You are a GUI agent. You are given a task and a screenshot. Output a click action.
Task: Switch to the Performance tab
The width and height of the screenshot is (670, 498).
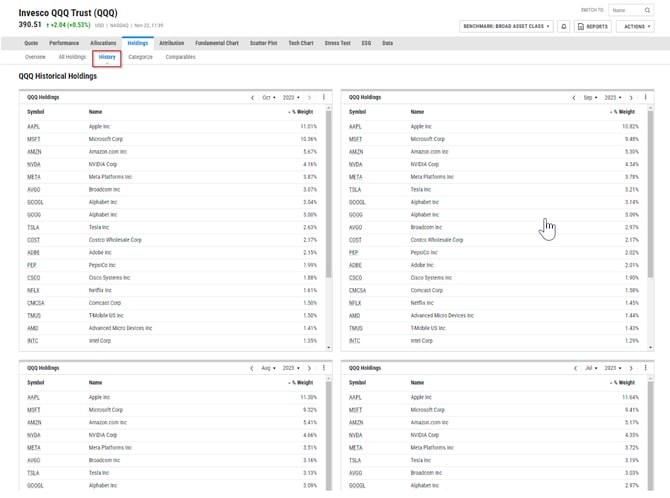pyautogui.click(x=64, y=43)
